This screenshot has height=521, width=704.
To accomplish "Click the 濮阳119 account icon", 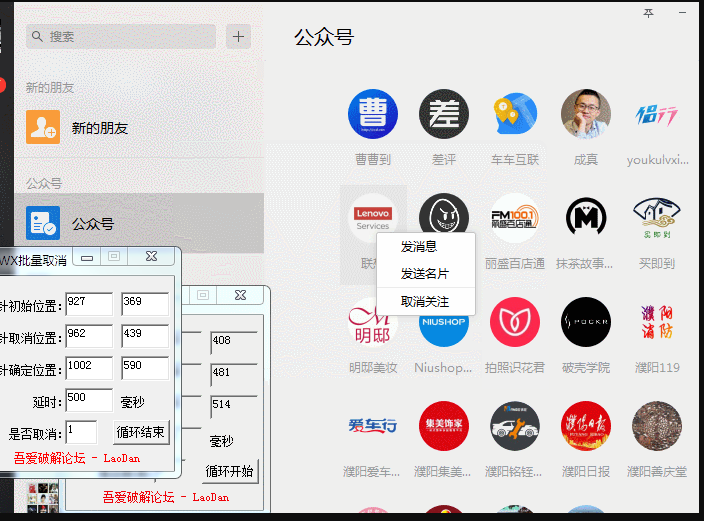I will 657,322.
